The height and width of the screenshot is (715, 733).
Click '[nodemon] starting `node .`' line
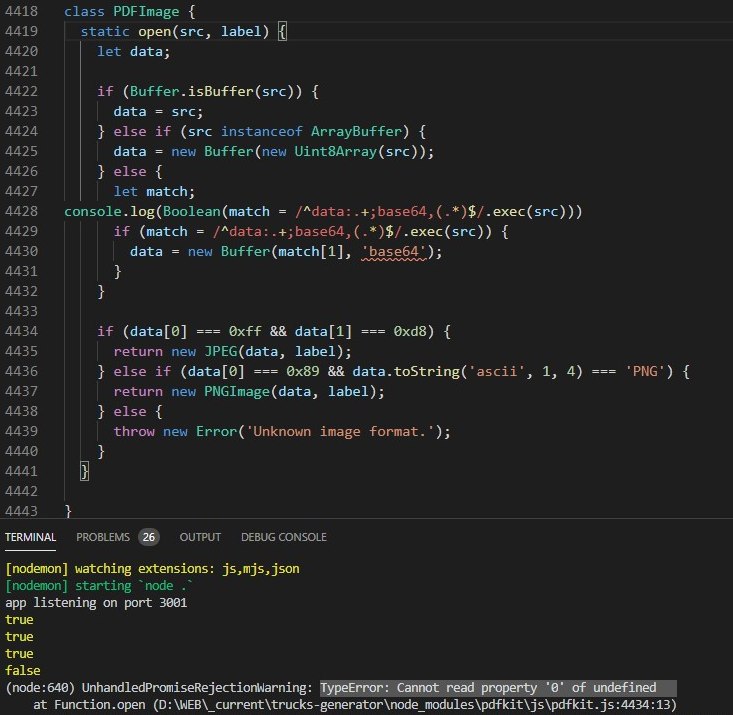tap(99, 585)
